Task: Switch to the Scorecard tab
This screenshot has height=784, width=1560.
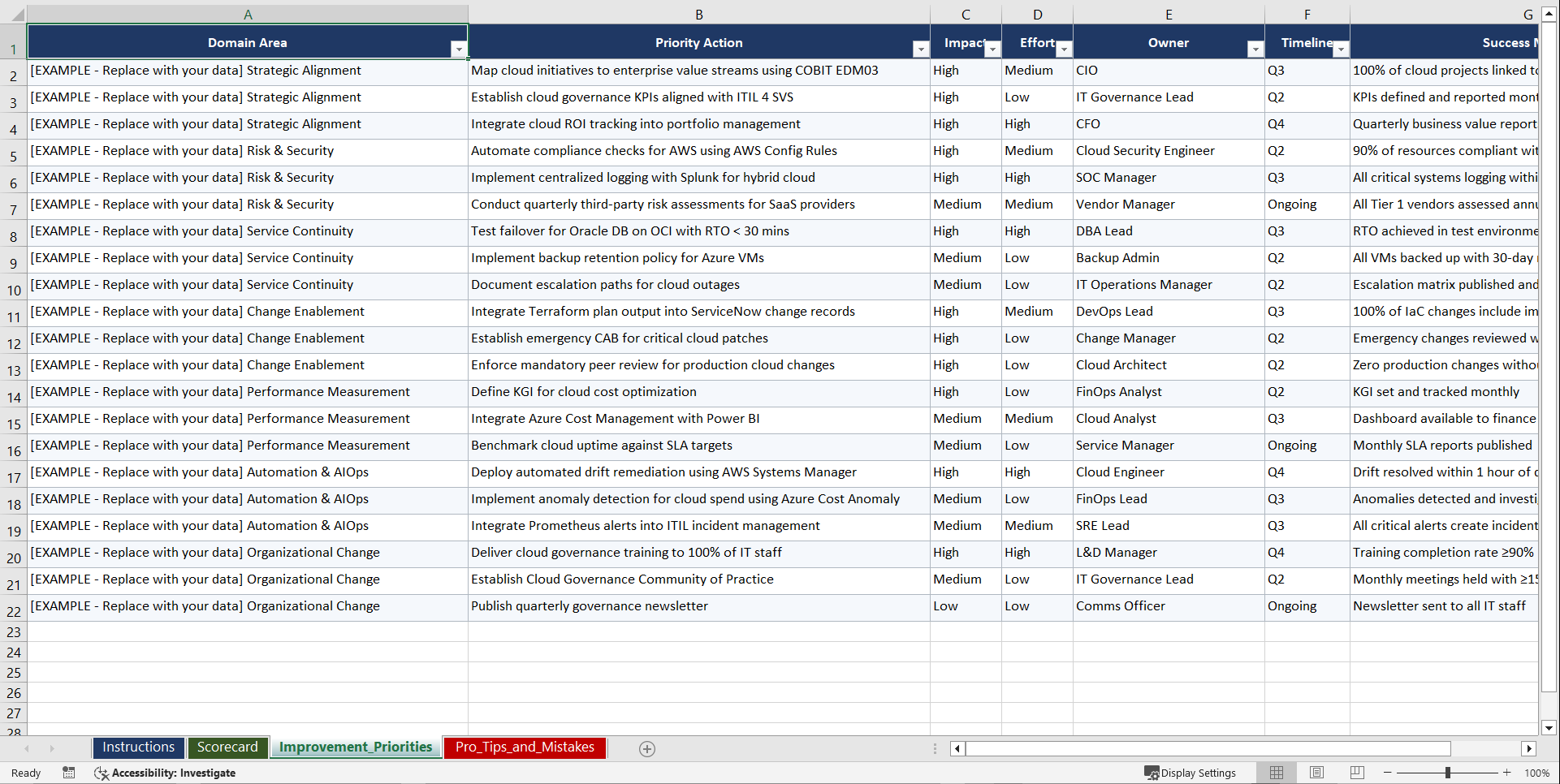Action: point(228,747)
